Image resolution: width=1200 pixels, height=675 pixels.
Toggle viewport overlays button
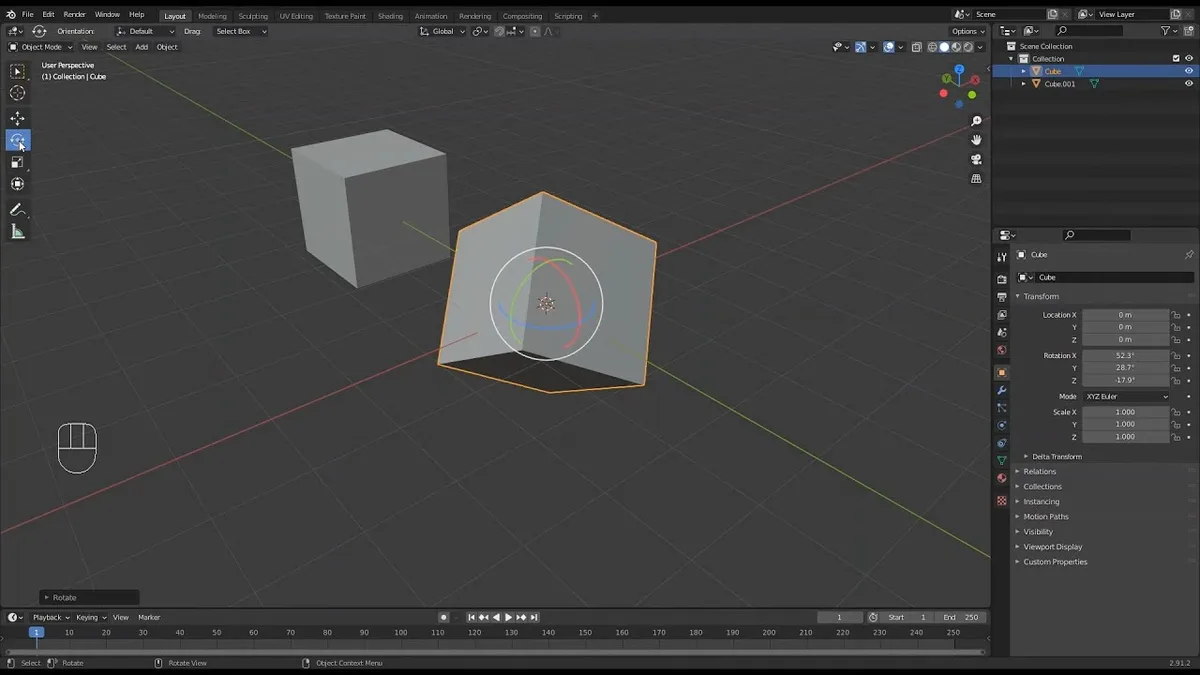pos(888,47)
